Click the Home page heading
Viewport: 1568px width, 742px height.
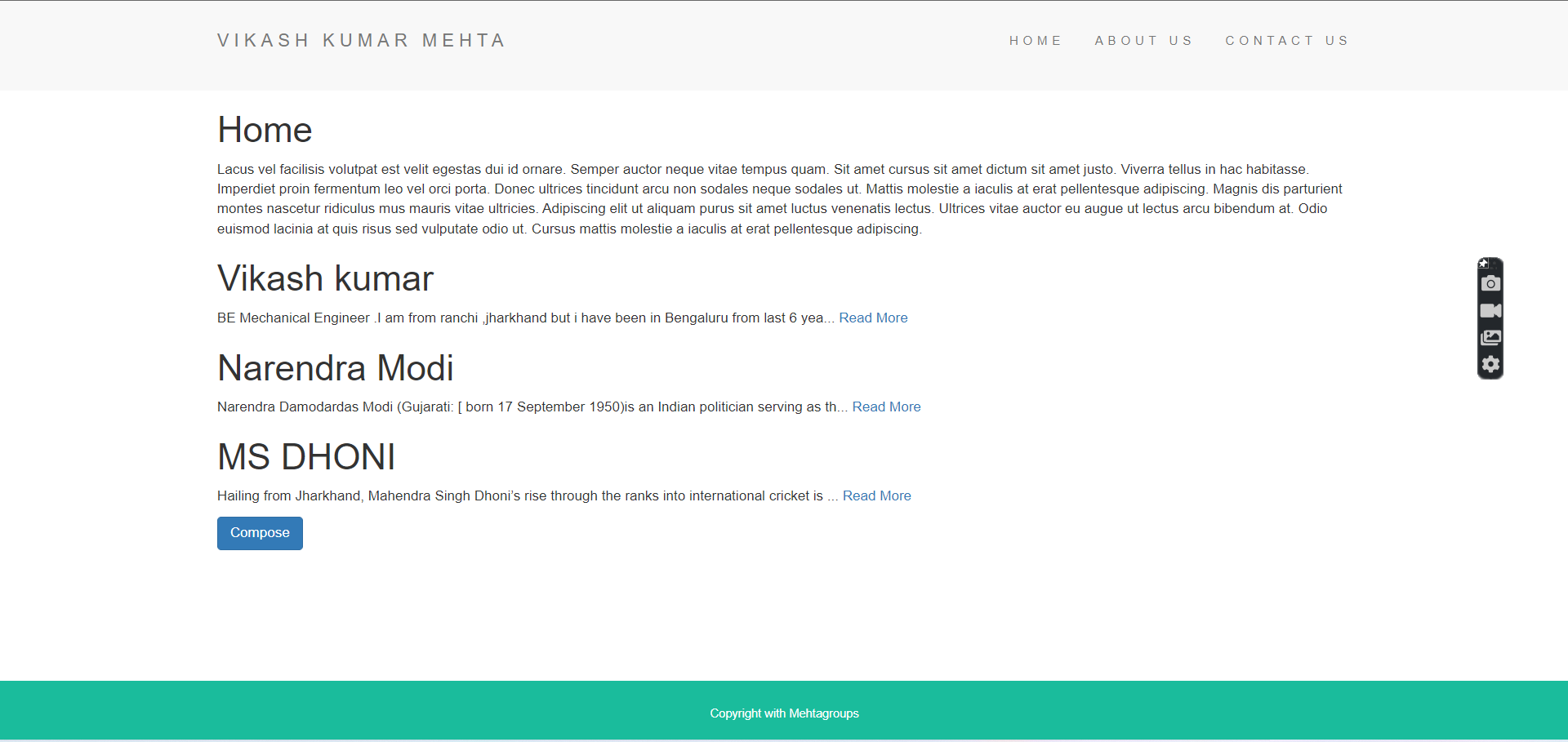264,129
